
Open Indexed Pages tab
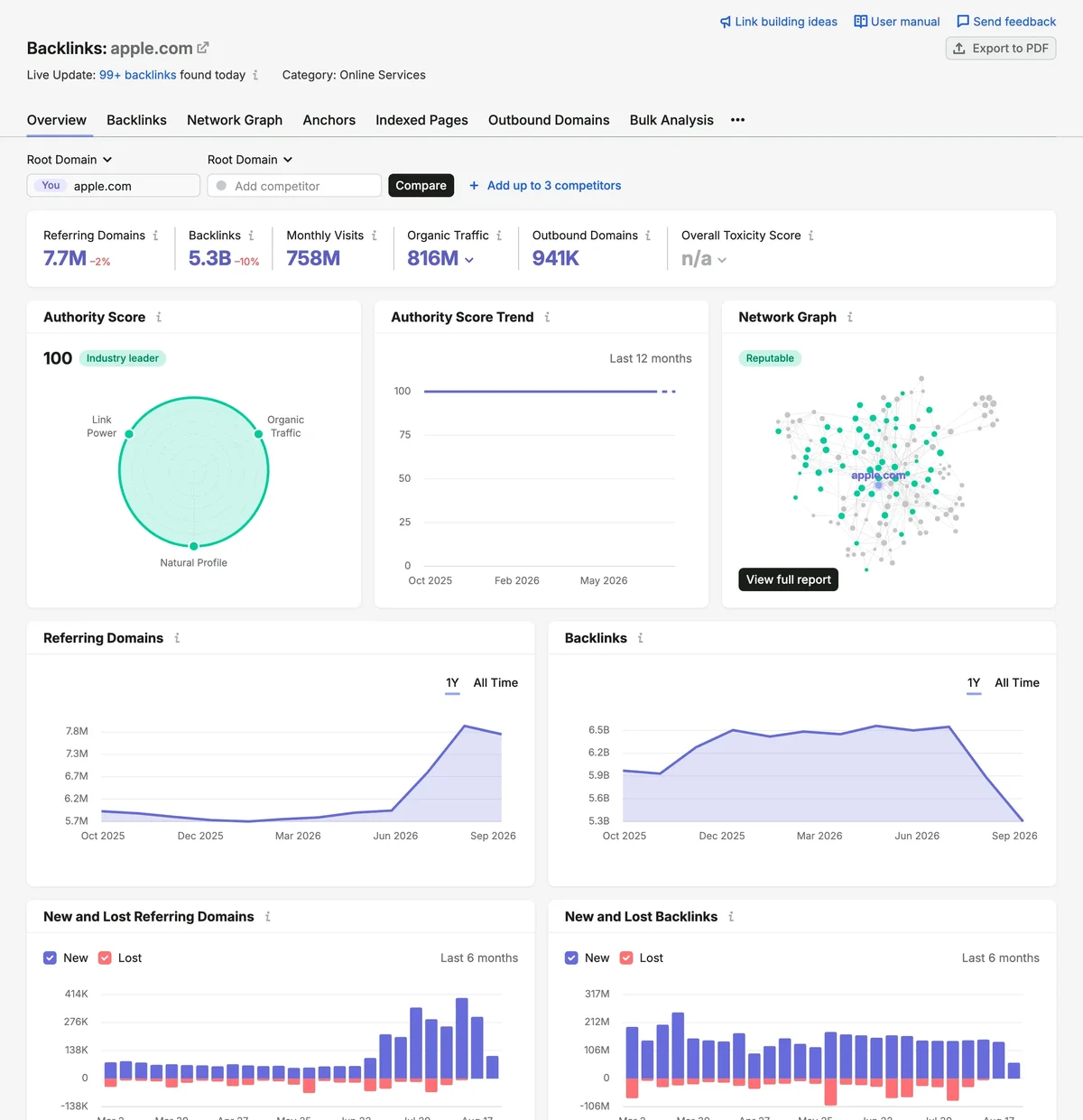pyautogui.click(x=421, y=120)
